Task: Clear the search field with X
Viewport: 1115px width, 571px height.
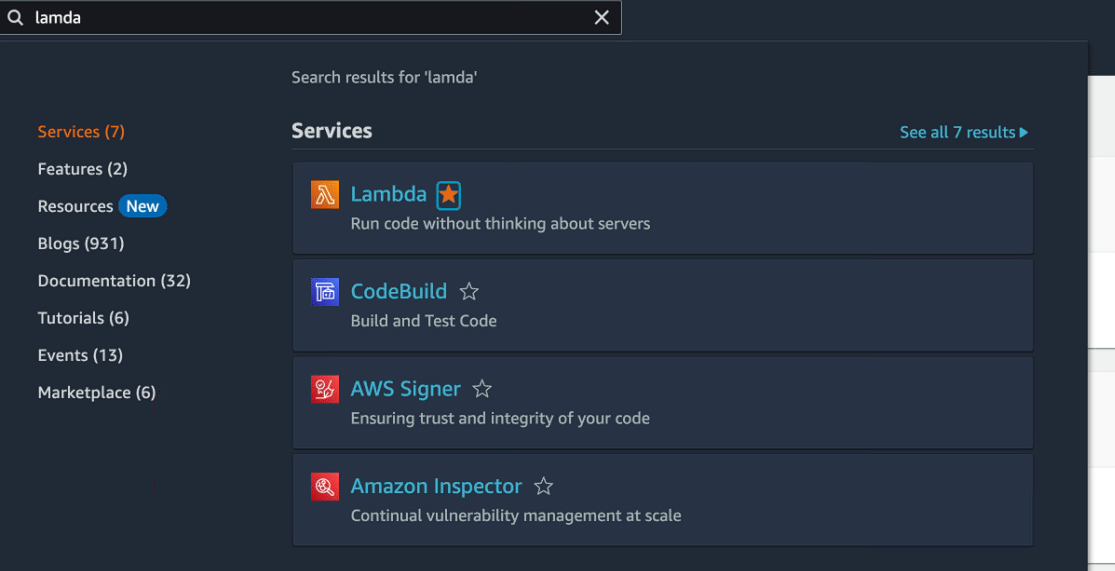Action: (602, 18)
